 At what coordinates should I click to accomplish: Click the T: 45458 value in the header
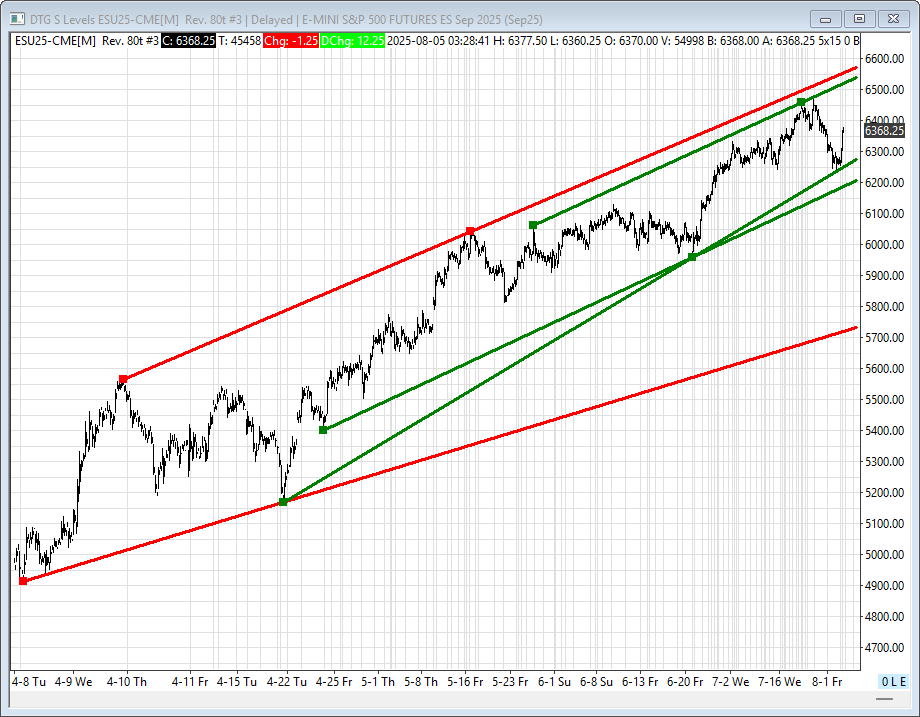pos(239,40)
